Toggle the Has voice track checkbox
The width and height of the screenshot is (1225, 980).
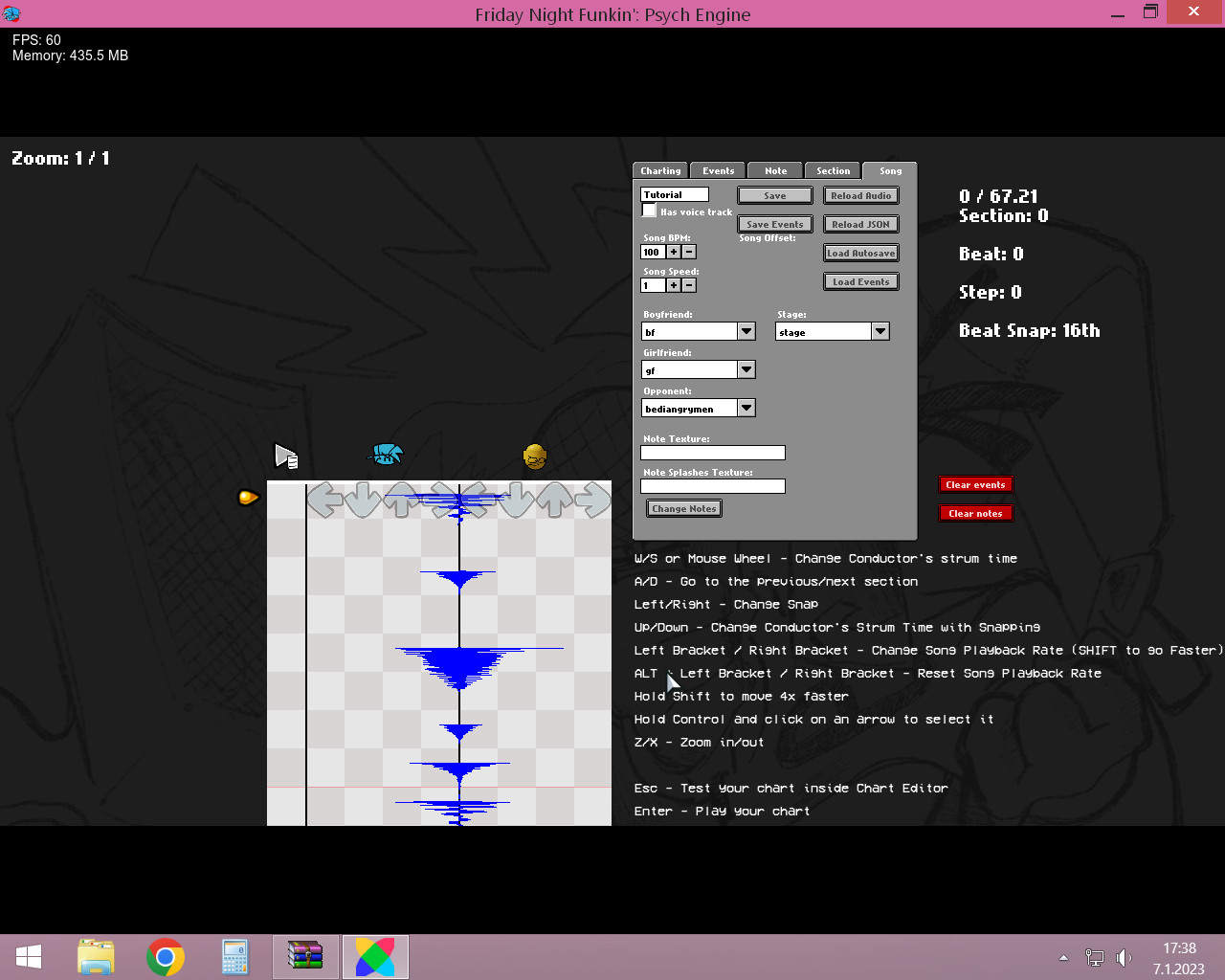coord(649,211)
